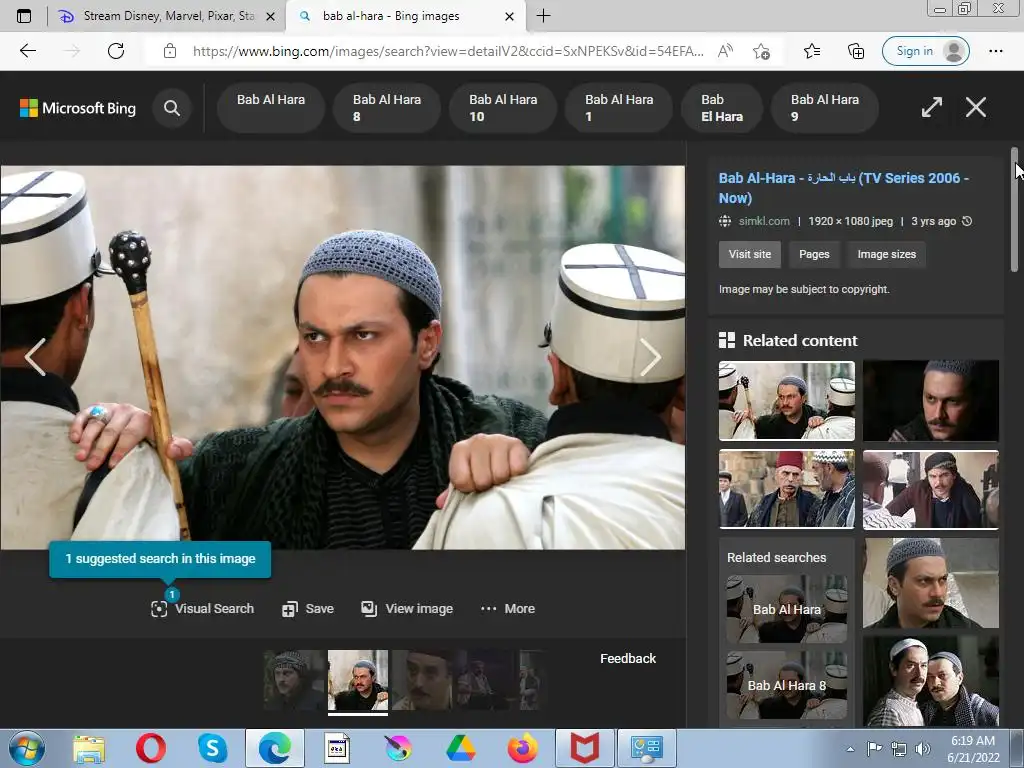The height and width of the screenshot is (768, 1024).
Task: View site information lock icon
Action: tap(170, 51)
